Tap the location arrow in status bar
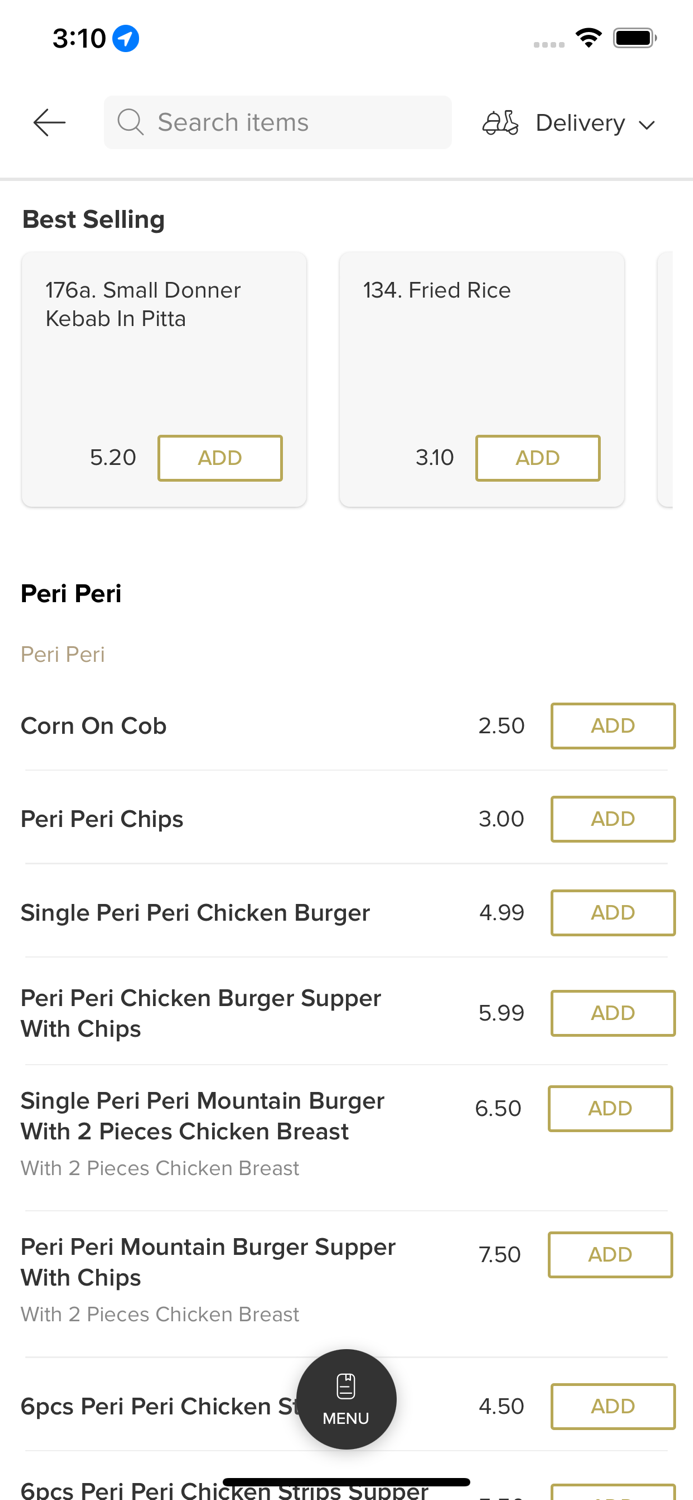The height and width of the screenshot is (1500, 693). 126,39
